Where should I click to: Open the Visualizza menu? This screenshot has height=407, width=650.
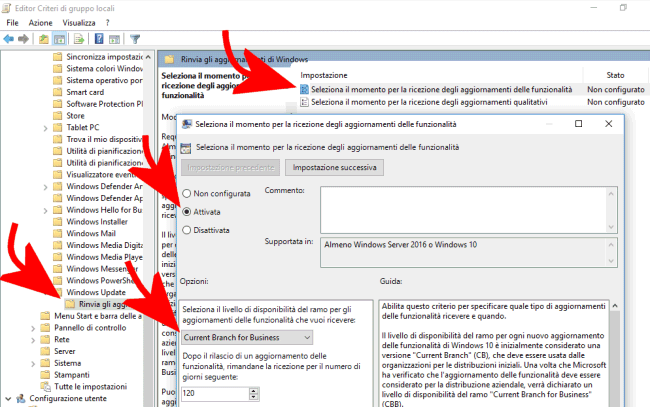79,23
